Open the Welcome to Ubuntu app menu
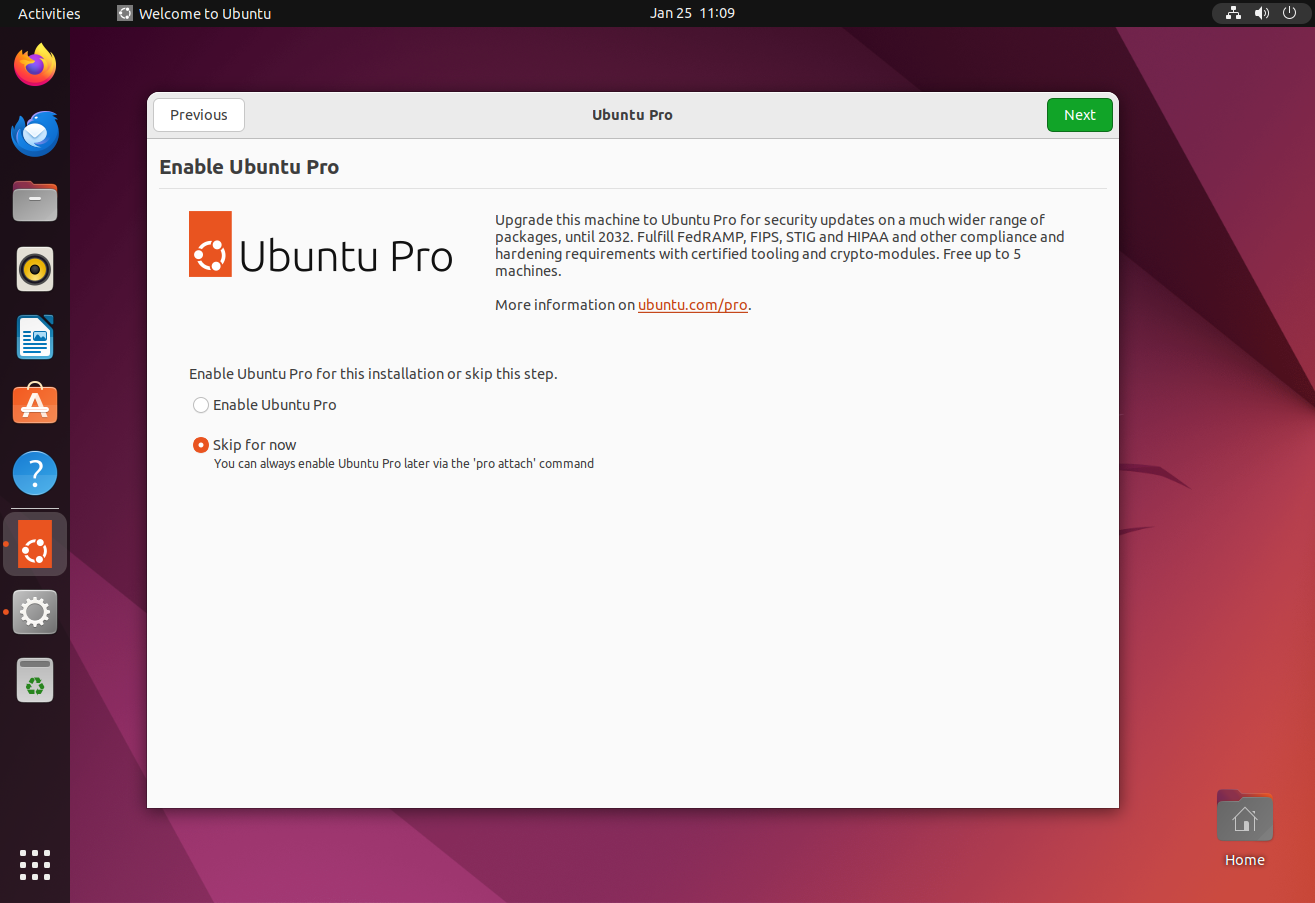Screen dimensions: 1315x903 pyautogui.click(x=195, y=13)
